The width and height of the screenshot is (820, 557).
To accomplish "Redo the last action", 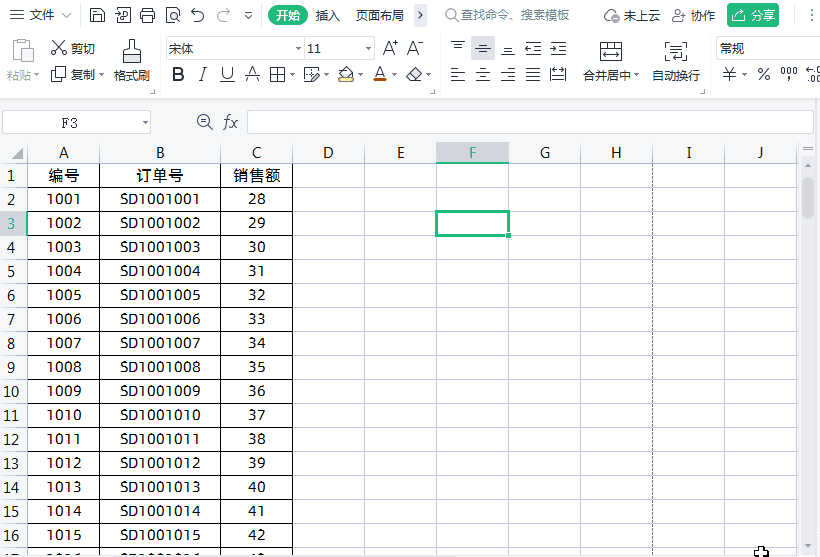I will click(223, 15).
